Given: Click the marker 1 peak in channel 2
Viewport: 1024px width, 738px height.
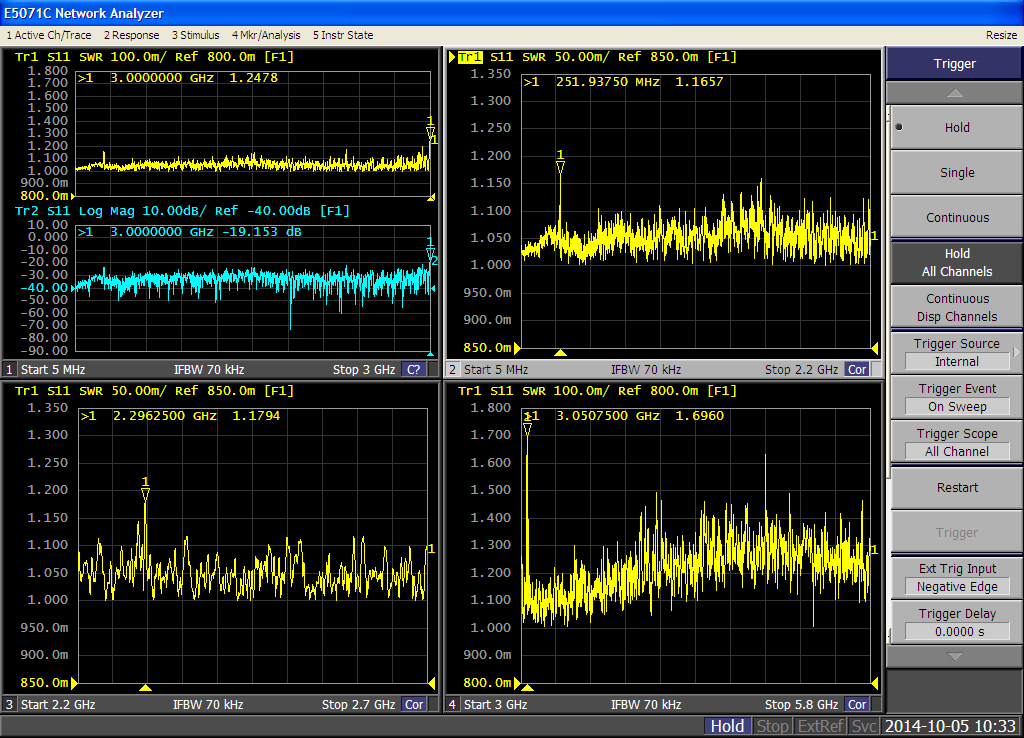Looking at the screenshot, I should [x=560, y=166].
